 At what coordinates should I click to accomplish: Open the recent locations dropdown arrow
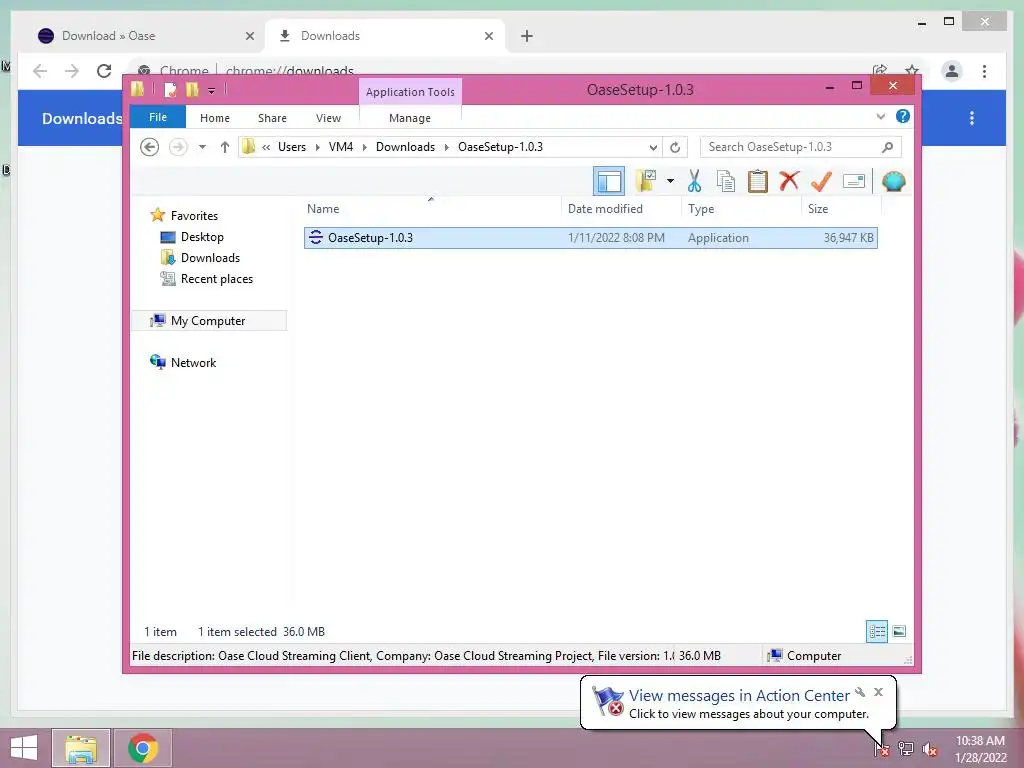coord(202,147)
